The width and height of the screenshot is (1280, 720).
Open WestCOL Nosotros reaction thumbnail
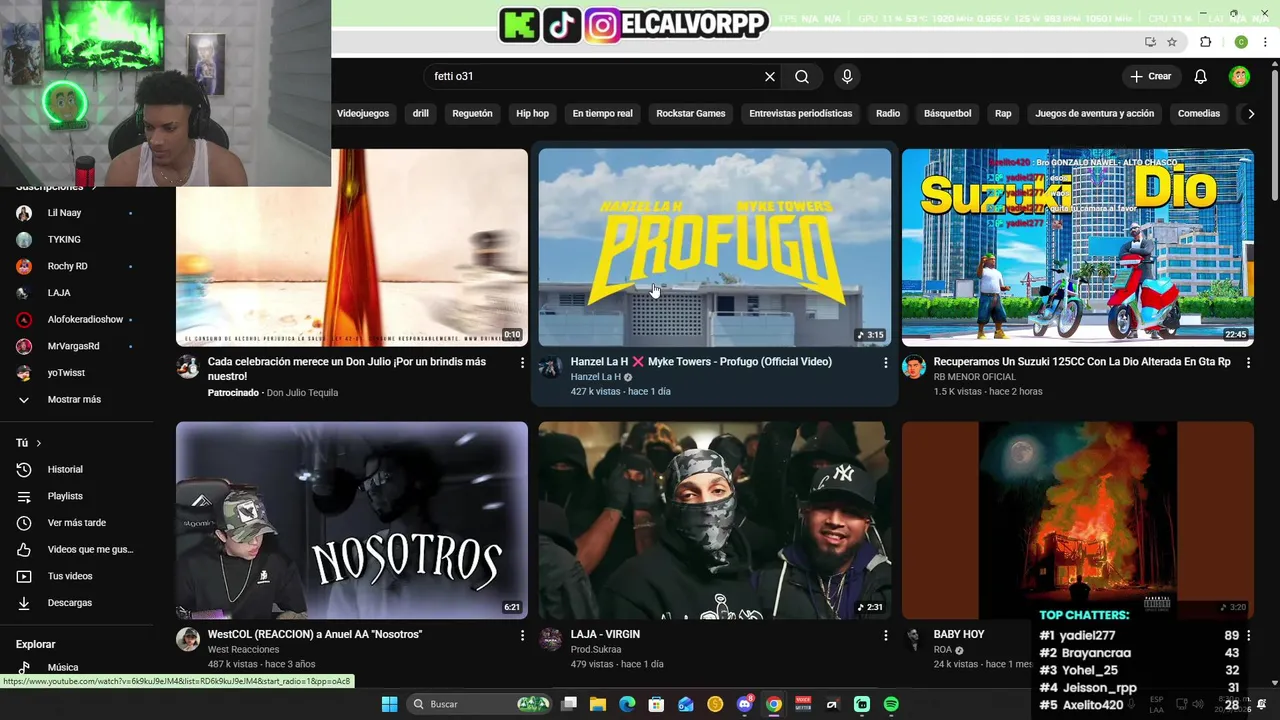[352, 520]
